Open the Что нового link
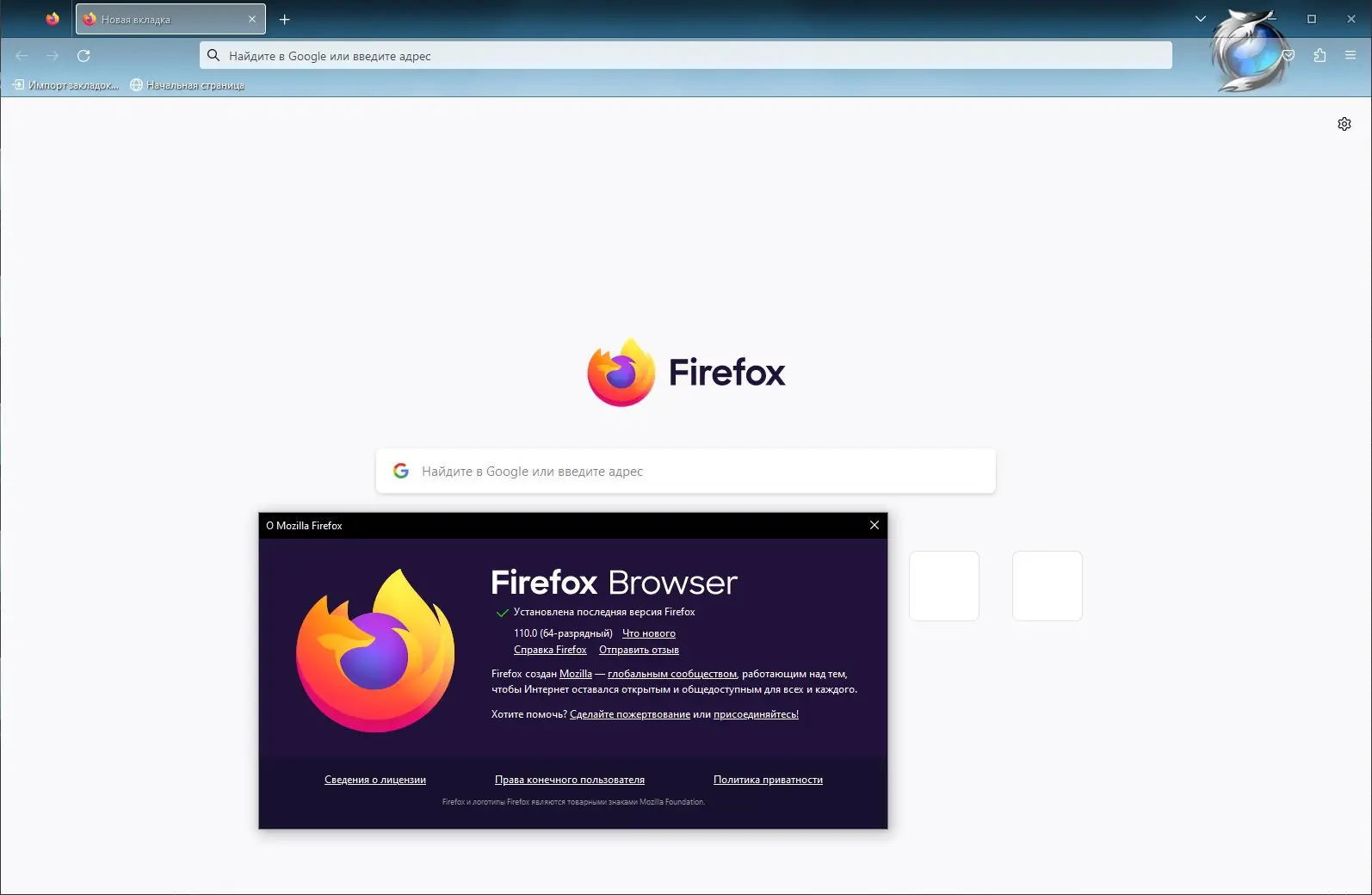Viewport: 1372px width, 895px height. [x=649, y=633]
